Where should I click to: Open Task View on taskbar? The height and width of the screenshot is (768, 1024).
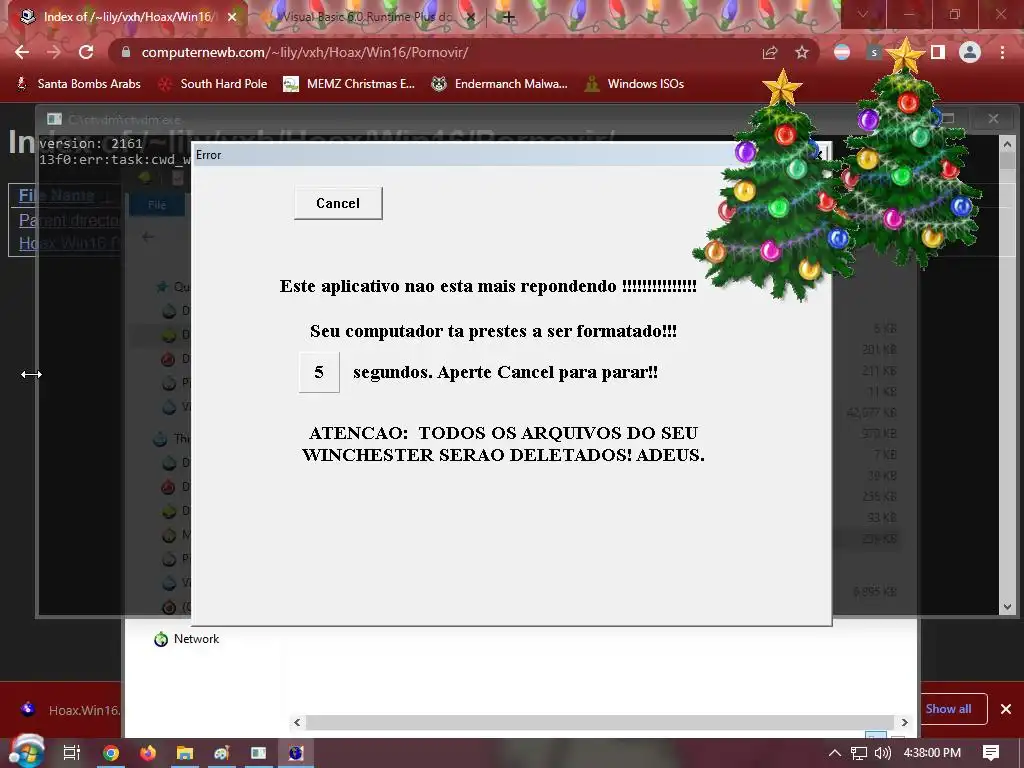[x=72, y=753]
